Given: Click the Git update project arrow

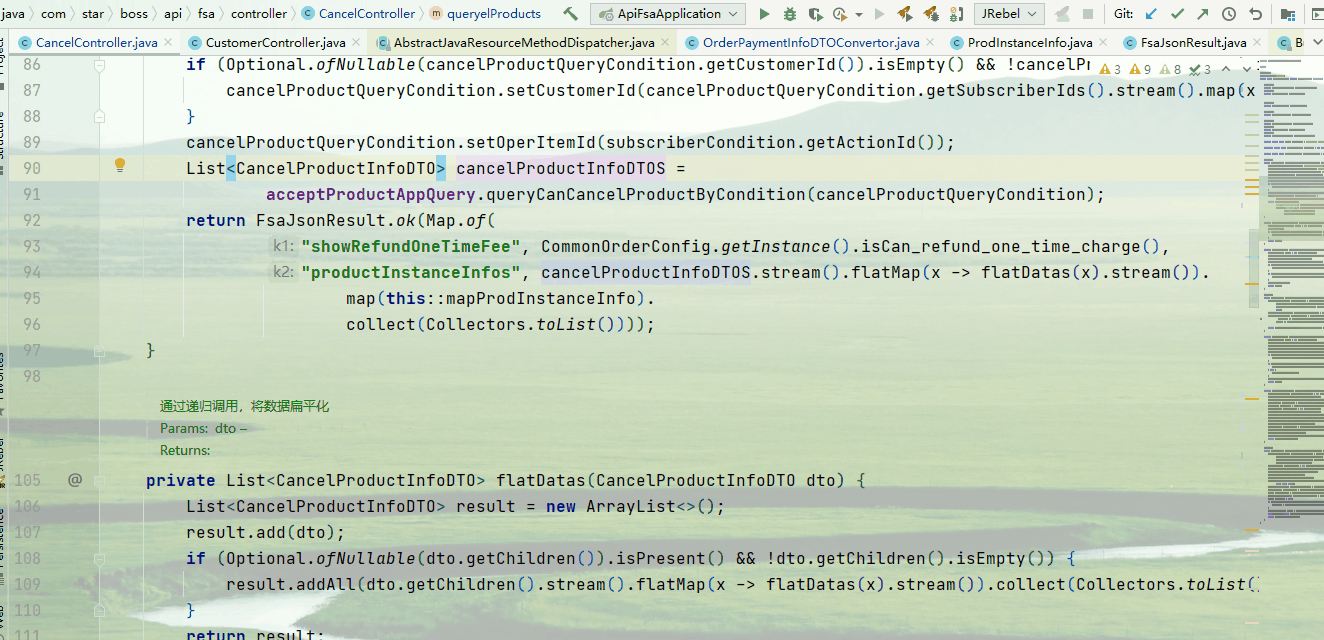Looking at the screenshot, I should [1152, 14].
